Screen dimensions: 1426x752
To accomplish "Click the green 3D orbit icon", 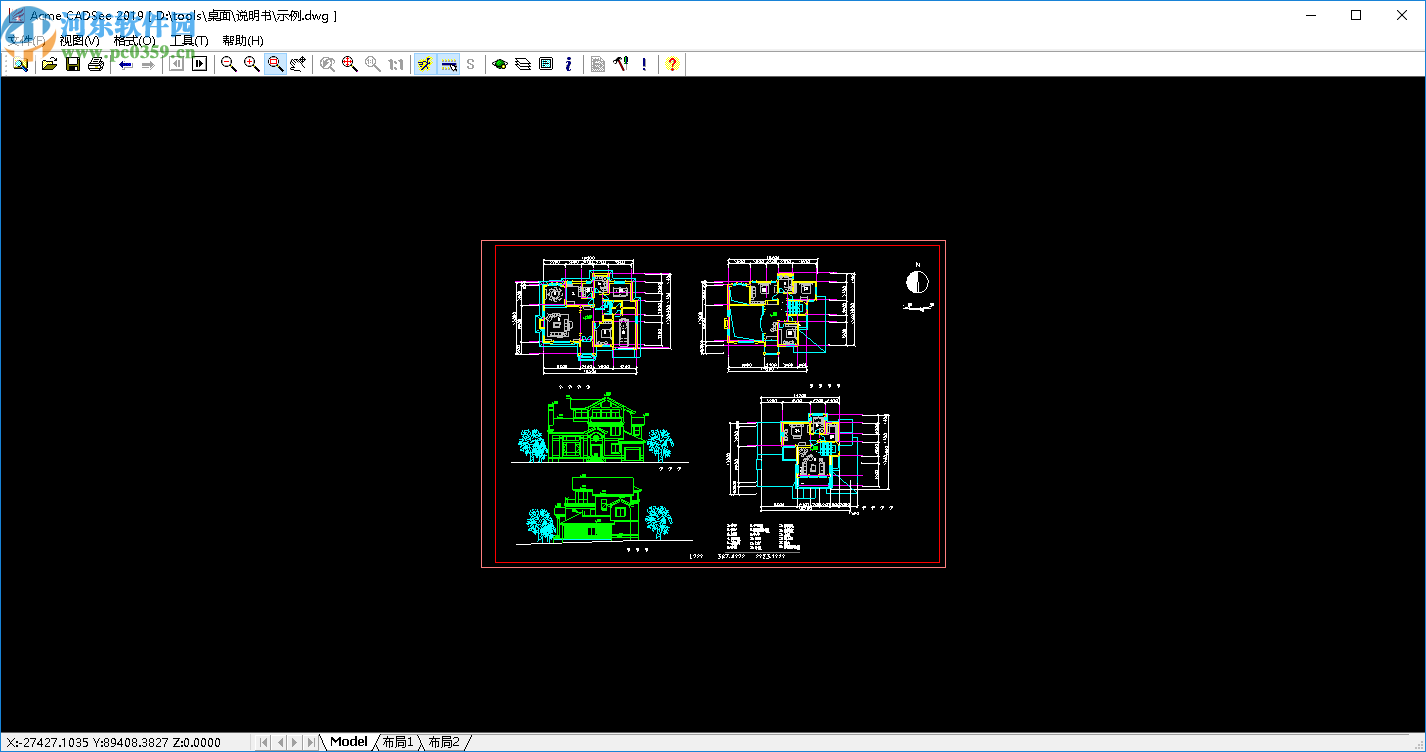I will point(500,64).
